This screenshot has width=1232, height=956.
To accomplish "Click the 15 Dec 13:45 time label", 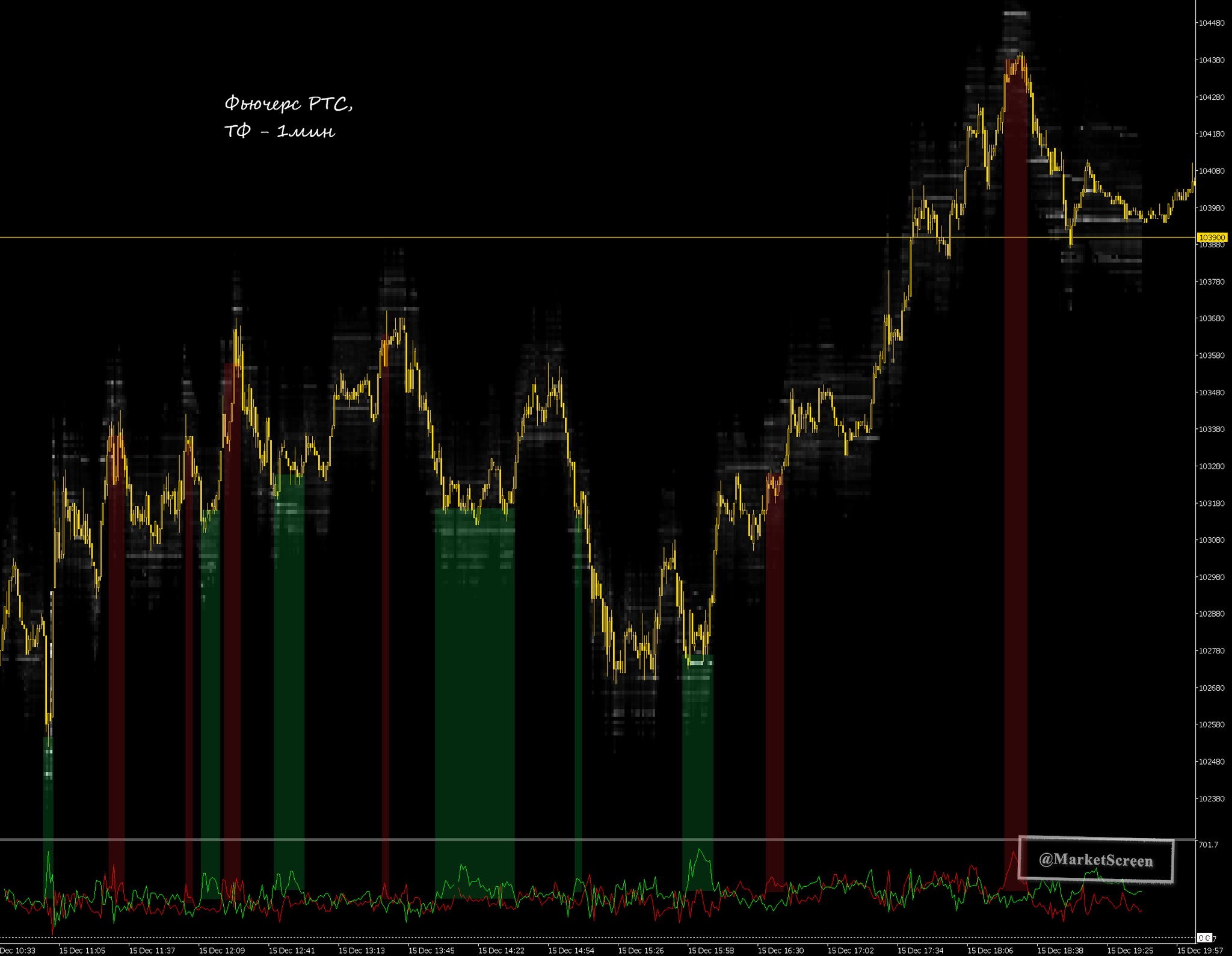I will tap(431, 951).
